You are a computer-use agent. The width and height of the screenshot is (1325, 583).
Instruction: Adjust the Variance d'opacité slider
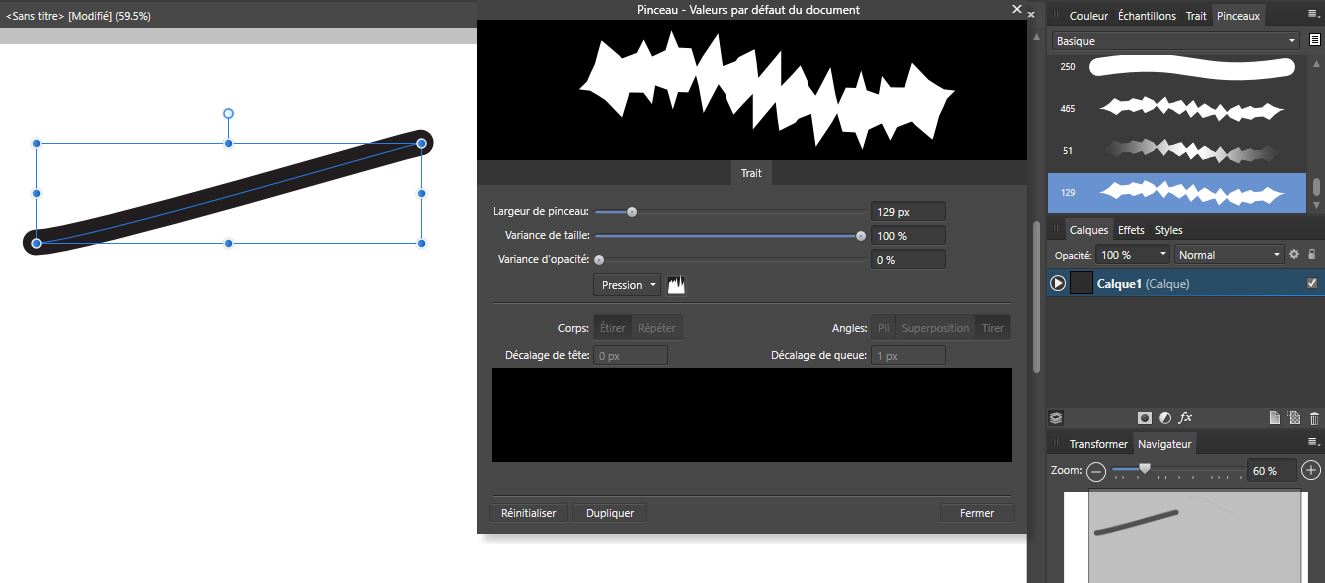click(599, 260)
